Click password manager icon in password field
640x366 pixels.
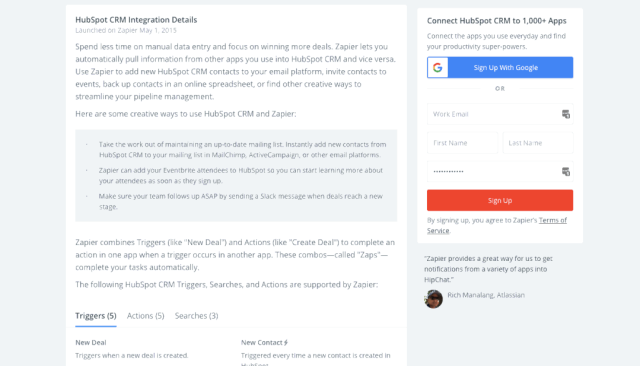point(566,171)
